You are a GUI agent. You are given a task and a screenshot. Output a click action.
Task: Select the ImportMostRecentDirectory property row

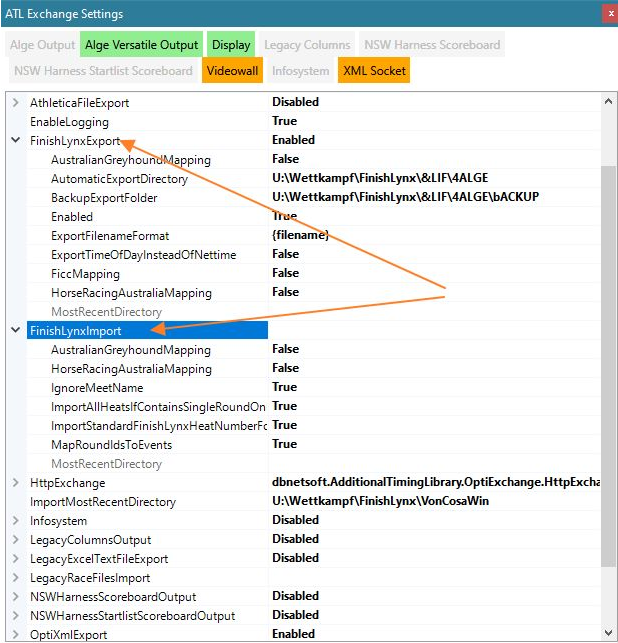[104, 502]
